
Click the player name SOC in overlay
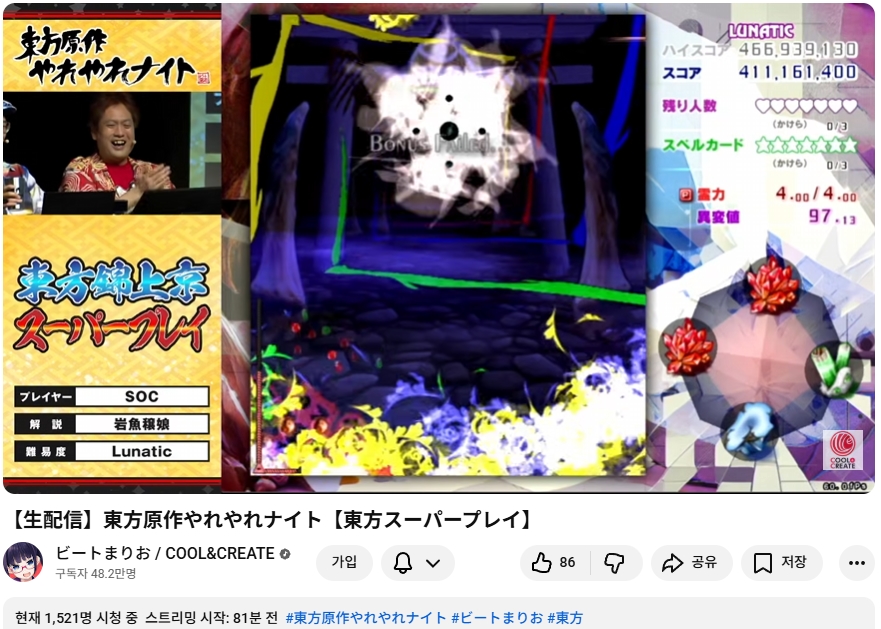pos(142,396)
